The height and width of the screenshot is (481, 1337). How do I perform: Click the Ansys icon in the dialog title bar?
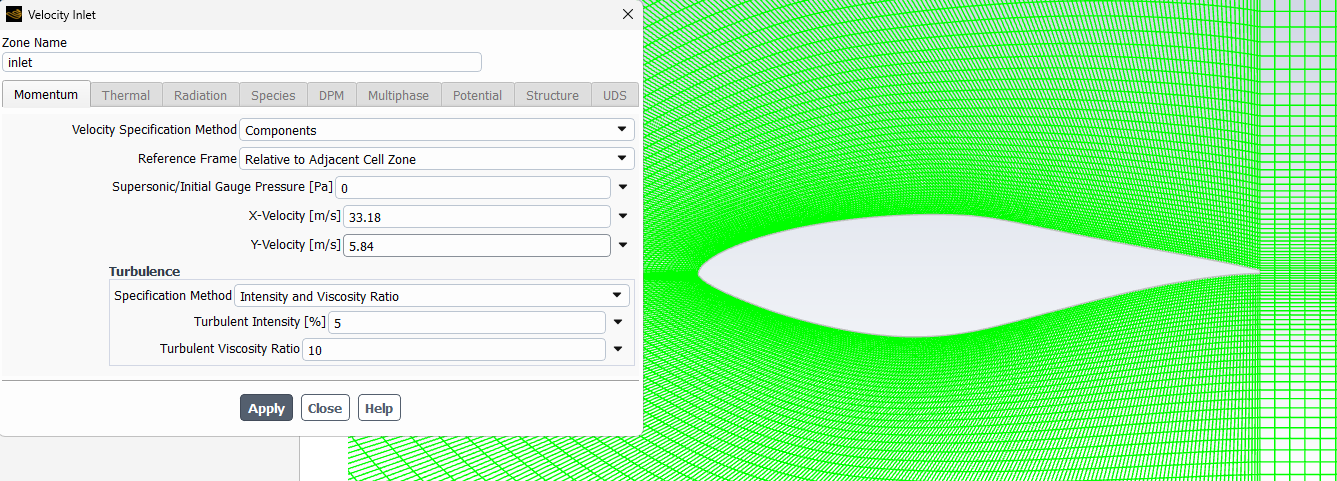point(14,14)
